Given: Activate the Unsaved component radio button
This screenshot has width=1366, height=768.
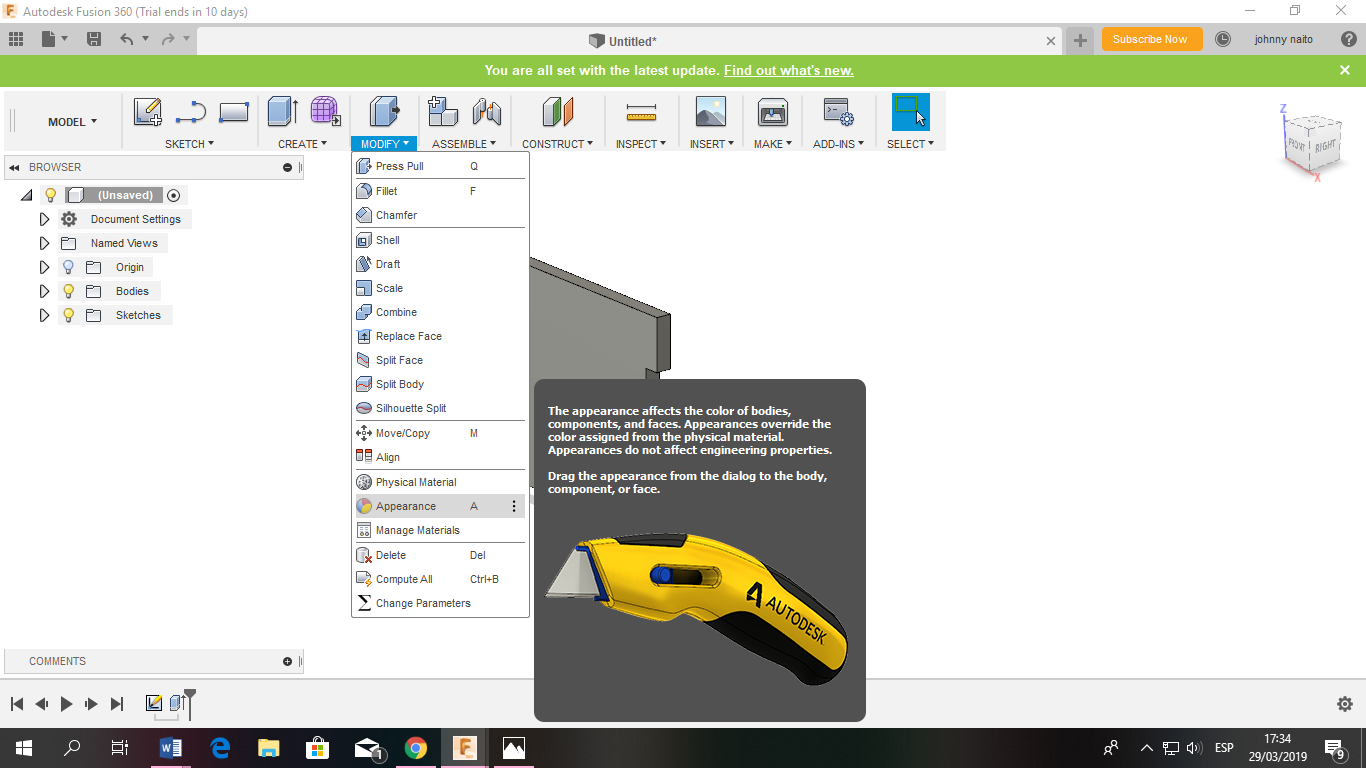Looking at the screenshot, I should pos(173,195).
